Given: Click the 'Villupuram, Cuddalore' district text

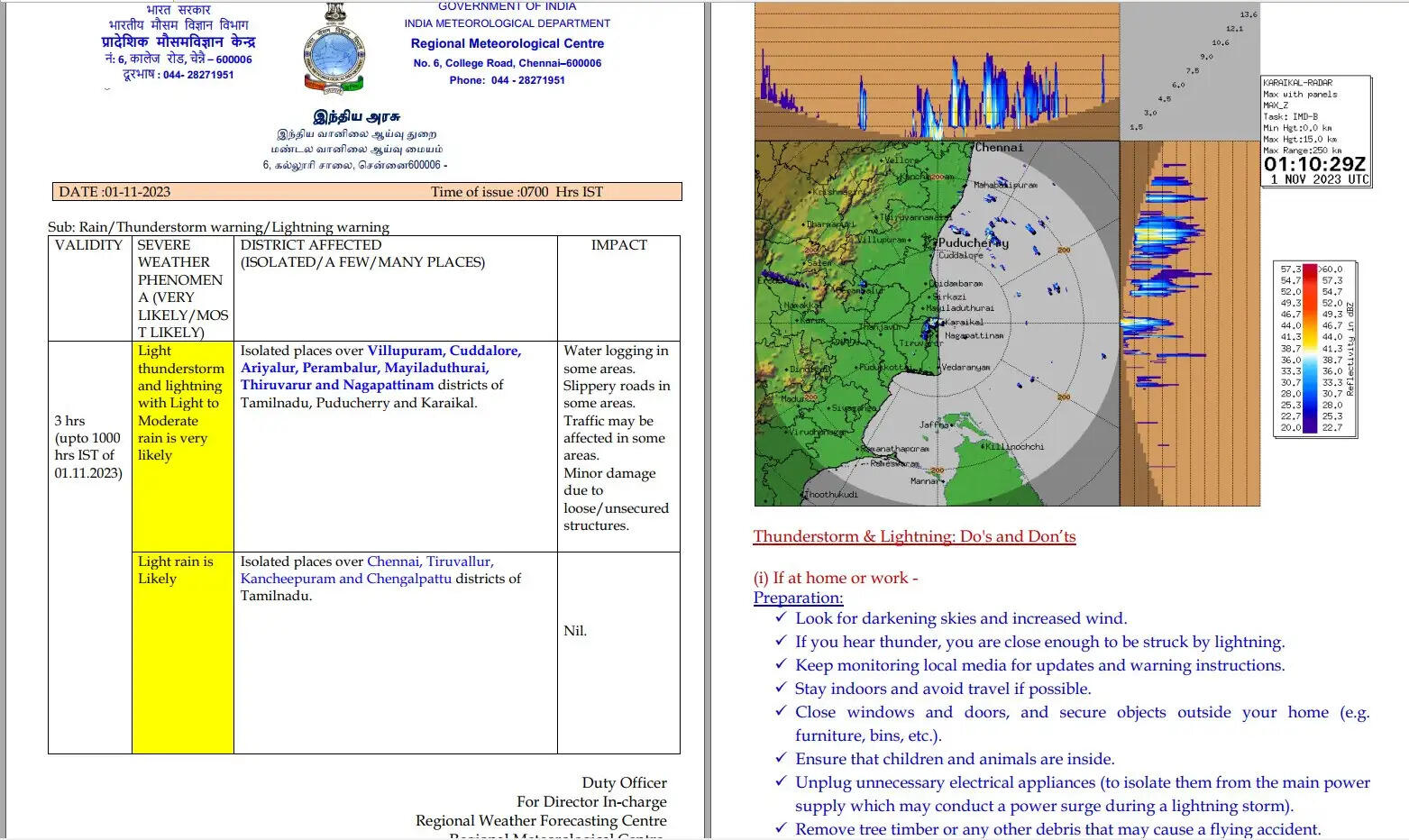Looking at the screenshot, I should tap(444, 351).
